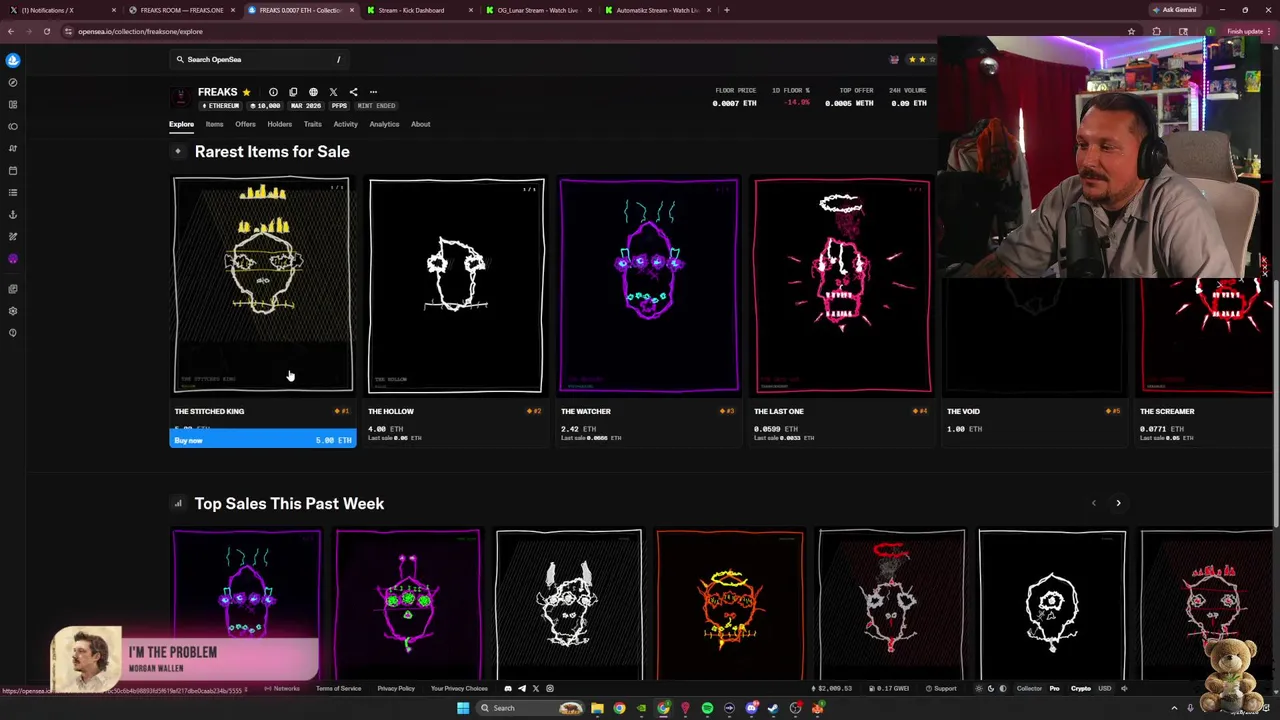This screenshot has height=720, width=1280.
Task: Open The Stitched King artwork
Action: coord(263,285)
